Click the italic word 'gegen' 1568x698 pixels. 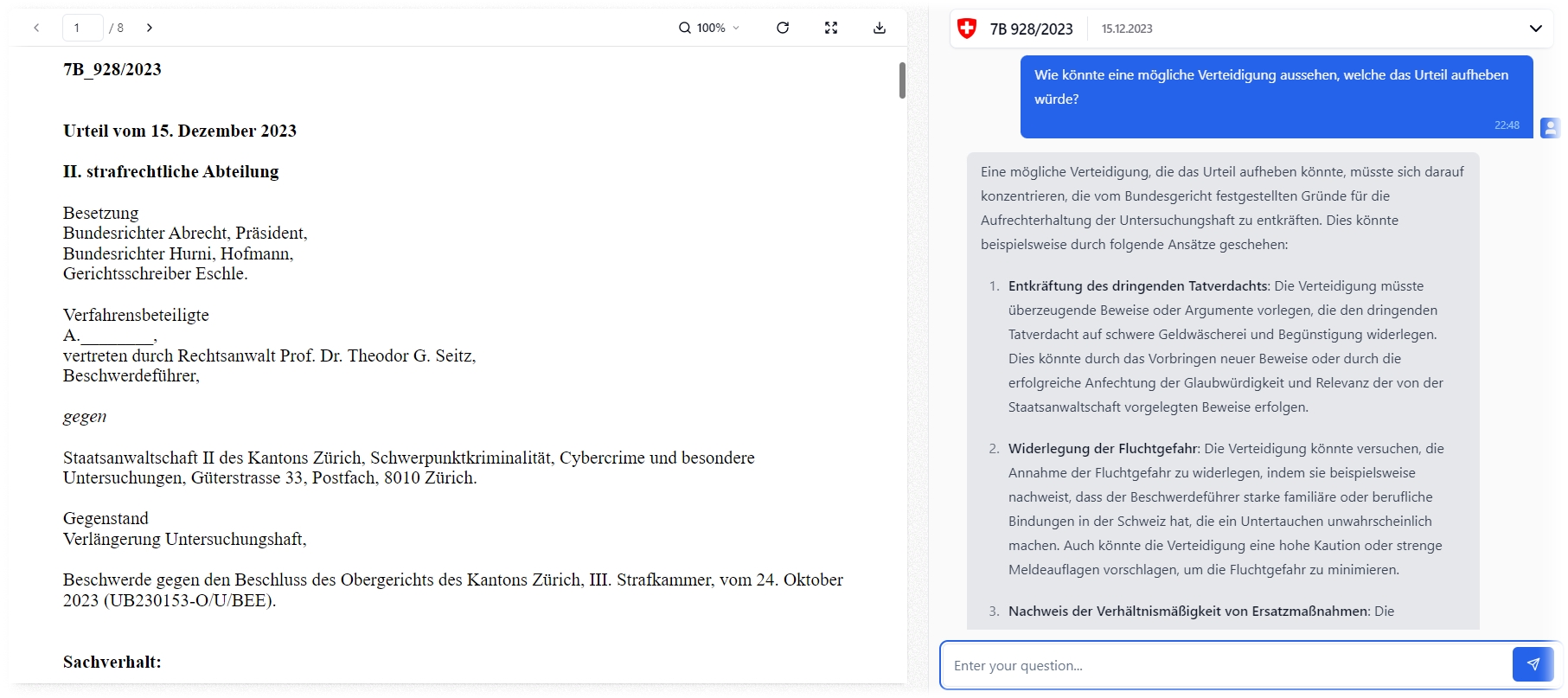85,417
